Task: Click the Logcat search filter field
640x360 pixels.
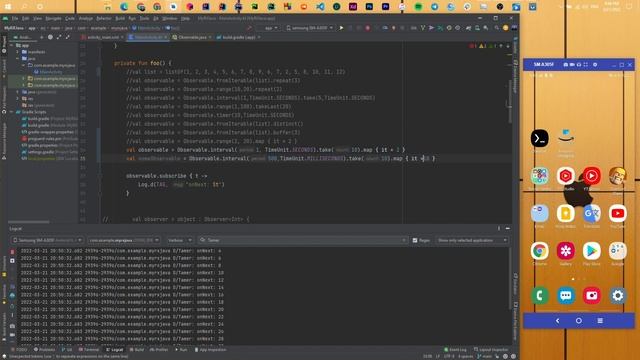Action: (303, 240)
